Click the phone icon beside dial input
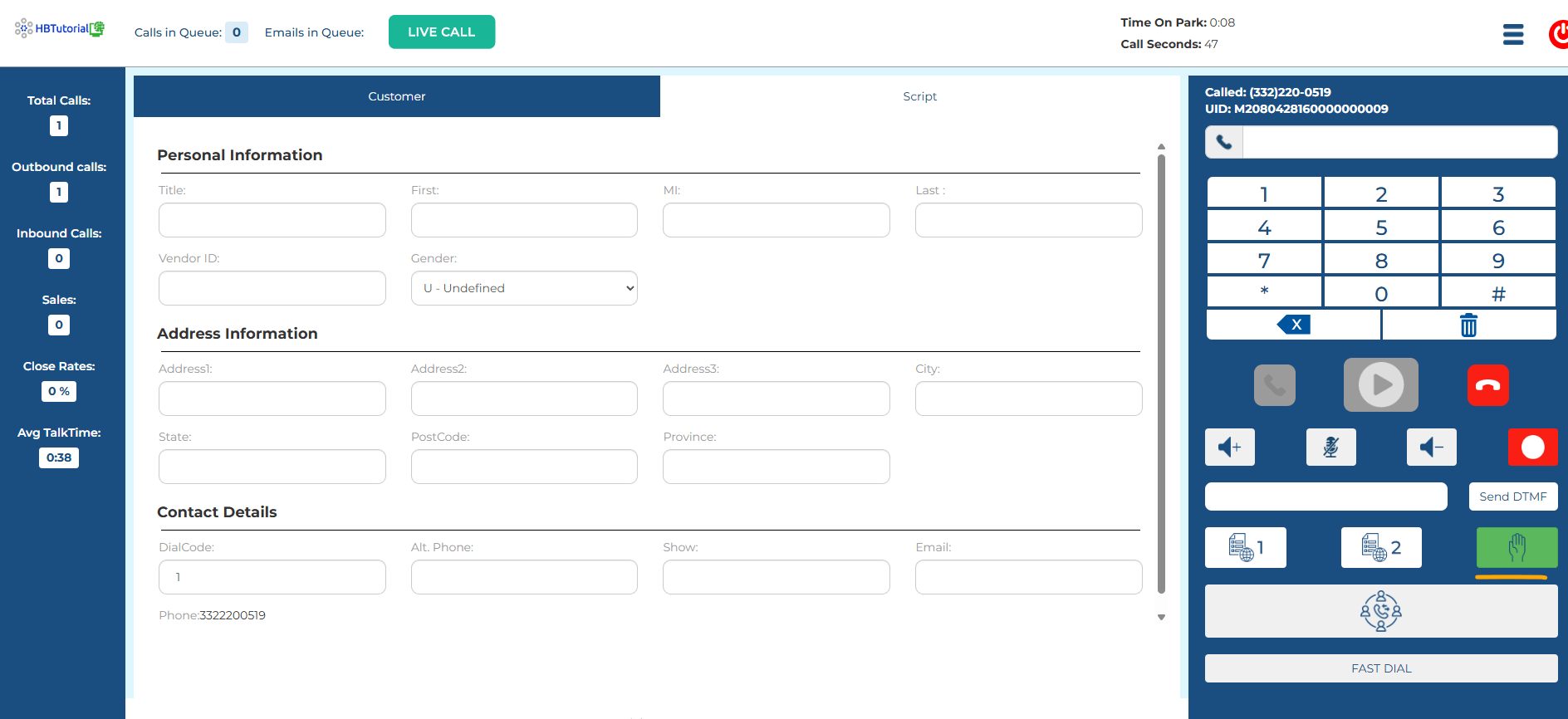The image size is (1568, 719). pos(1224,142)
